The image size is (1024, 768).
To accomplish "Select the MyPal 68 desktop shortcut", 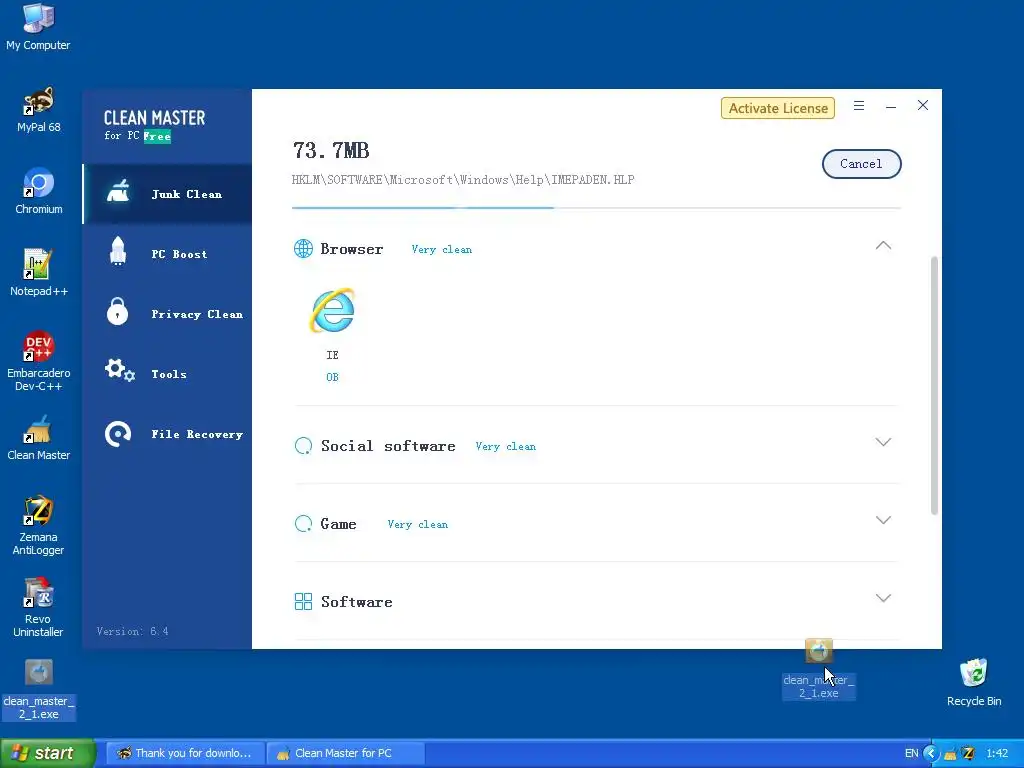I will [39, 109].
